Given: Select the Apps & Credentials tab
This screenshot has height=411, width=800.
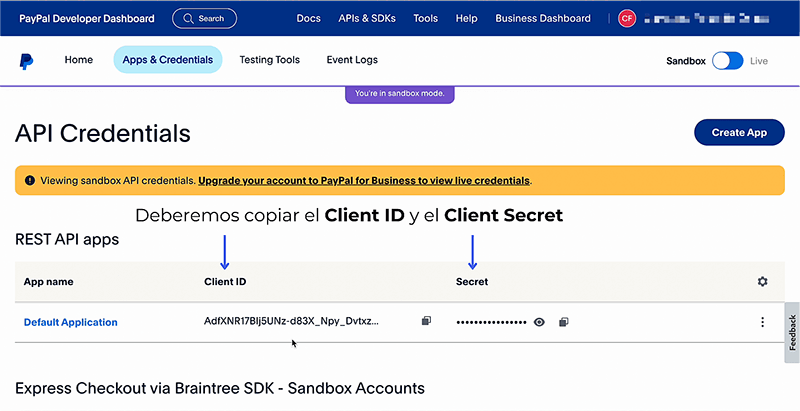Looking at the screenshot, I should tap(168, 60).
